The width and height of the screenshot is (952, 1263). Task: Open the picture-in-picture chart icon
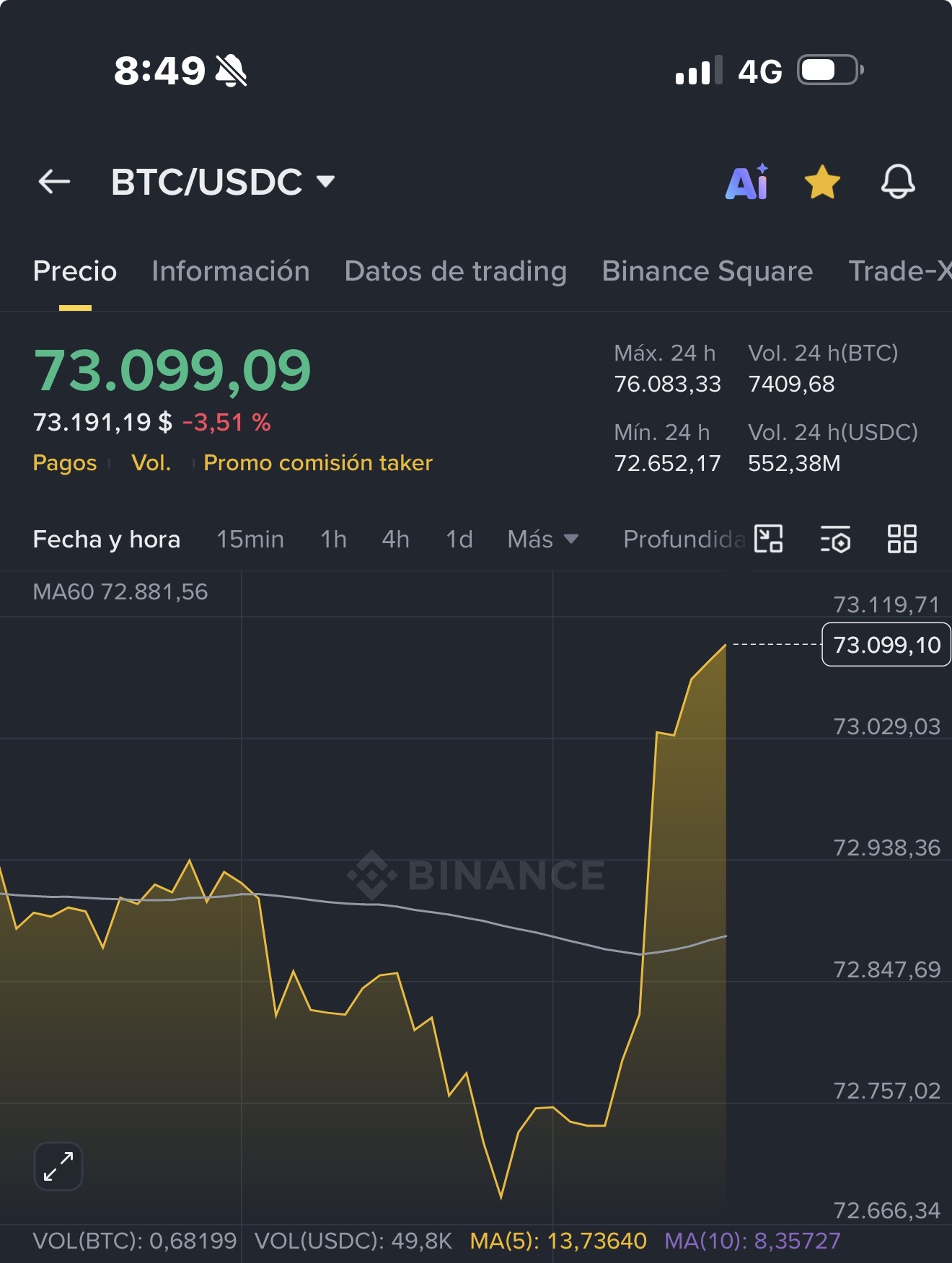[768, 539]
